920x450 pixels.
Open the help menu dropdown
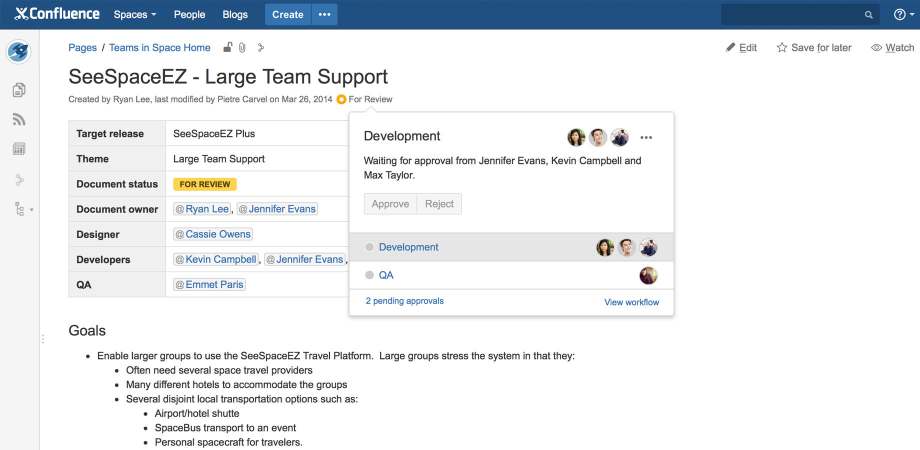(x=902, y=15)
